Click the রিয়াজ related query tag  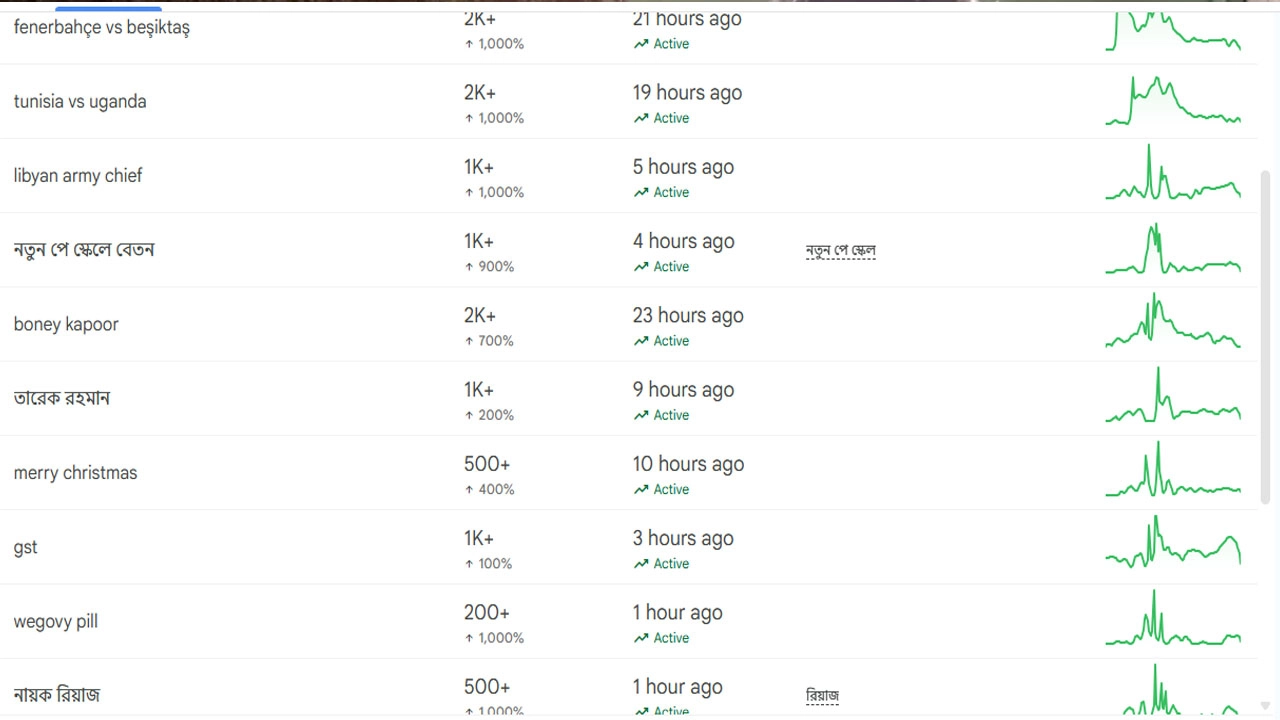(x=822, y=695)
